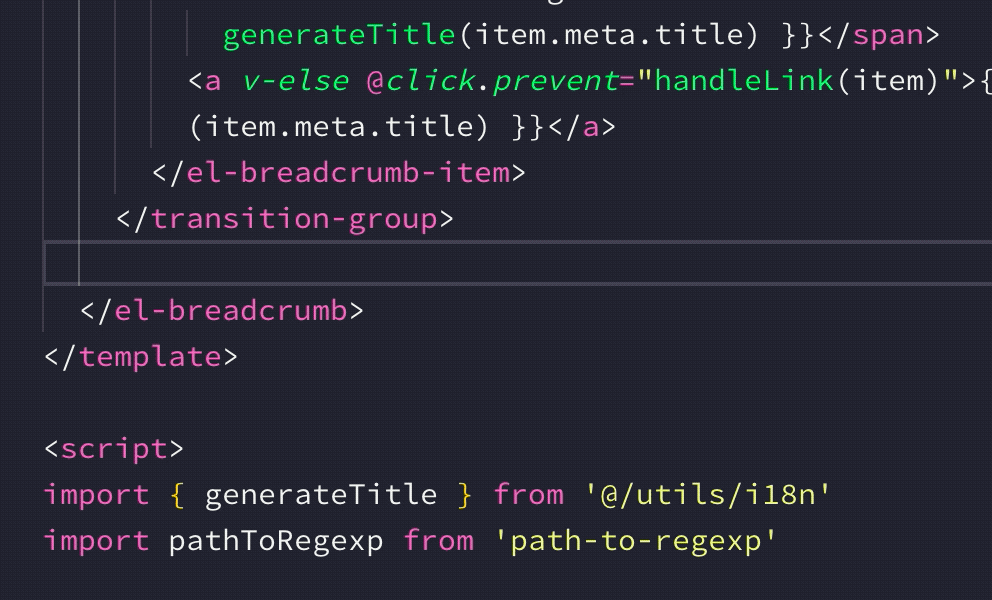Click the closing el-breadcrumb tag
This screenshot has width=992, height=600.
point(222,311)
